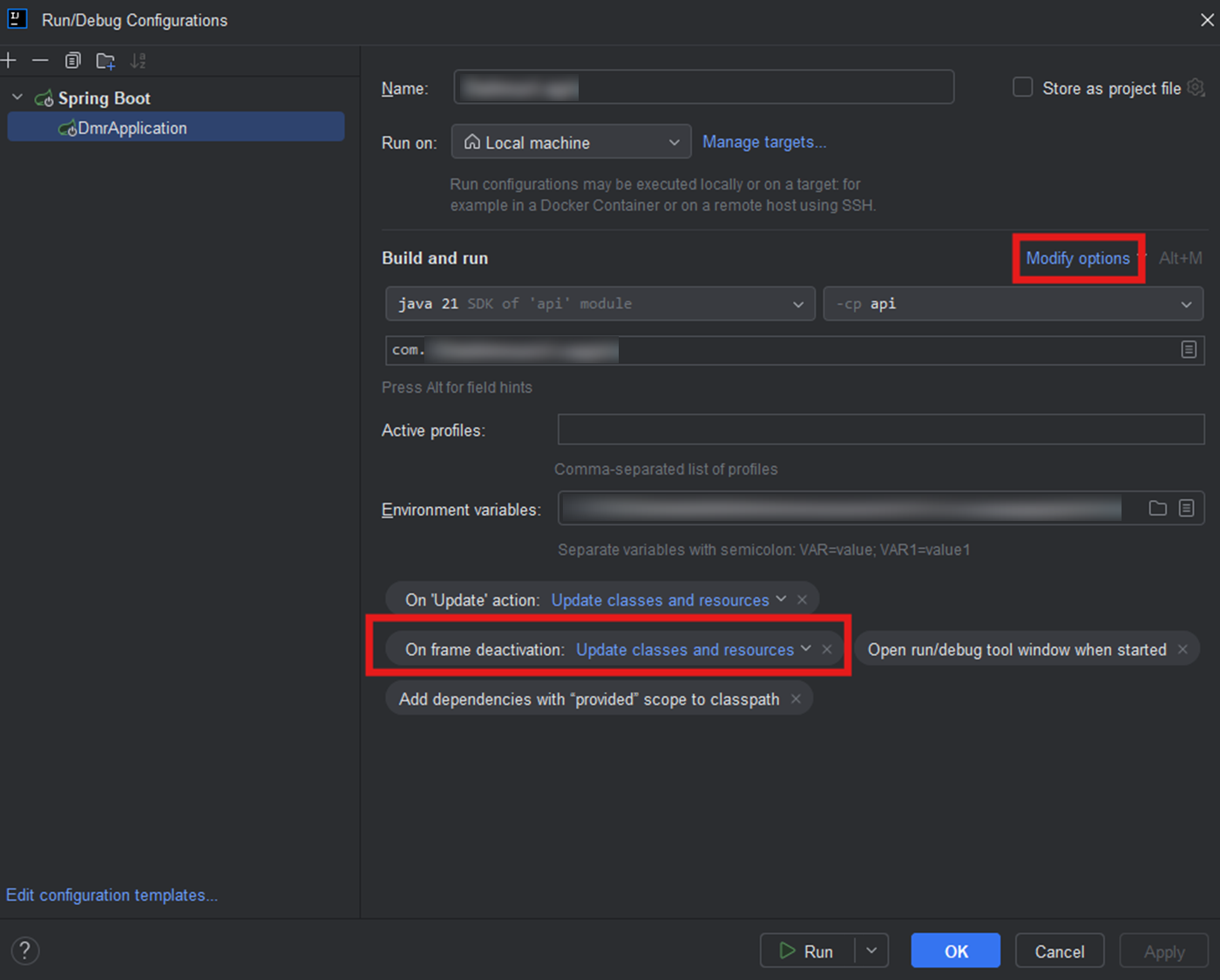The image size is (1220, 980).
Task: Click the Spring Boot category icon
Action: (x=44, y=98)
